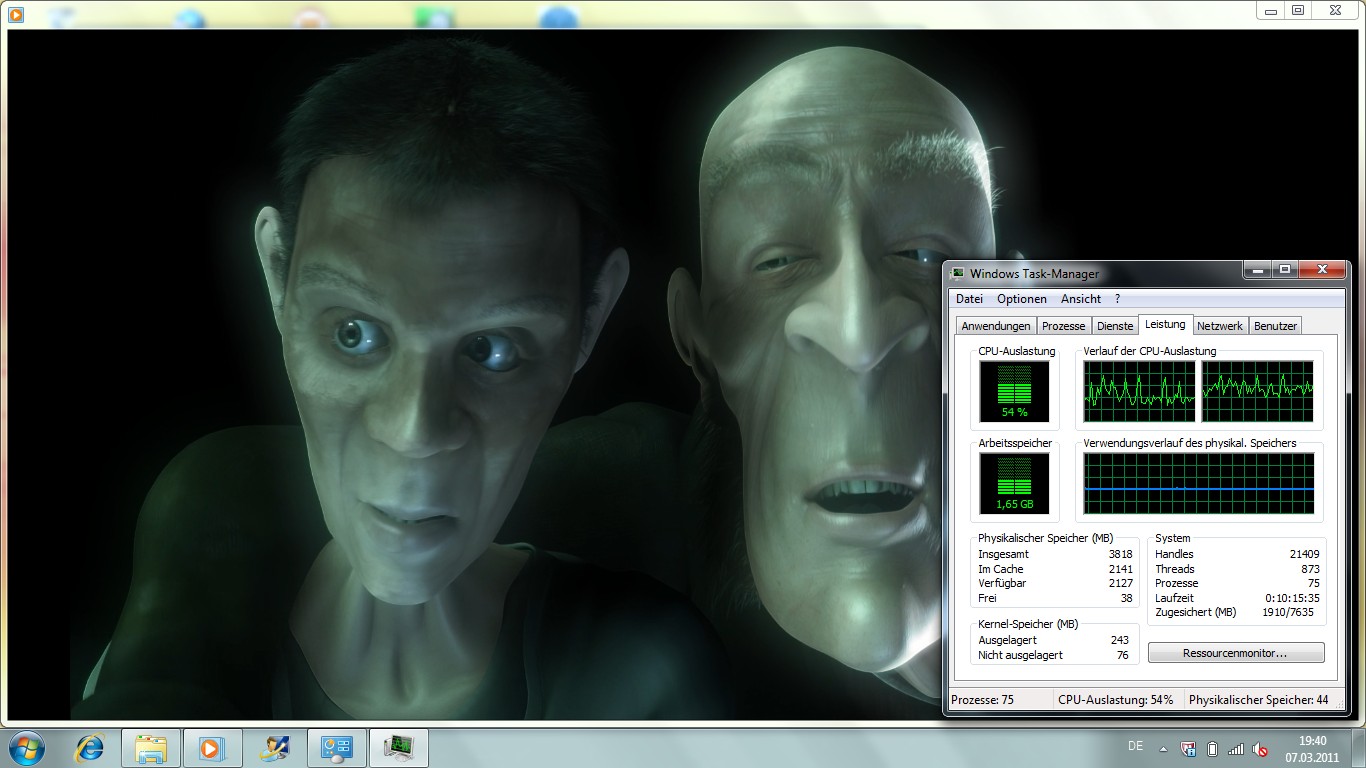Image resolution: width=1366 pixels, height=768 pixels.
Task: Click the DE input language indicator
Action: (x=1135, y=746)
